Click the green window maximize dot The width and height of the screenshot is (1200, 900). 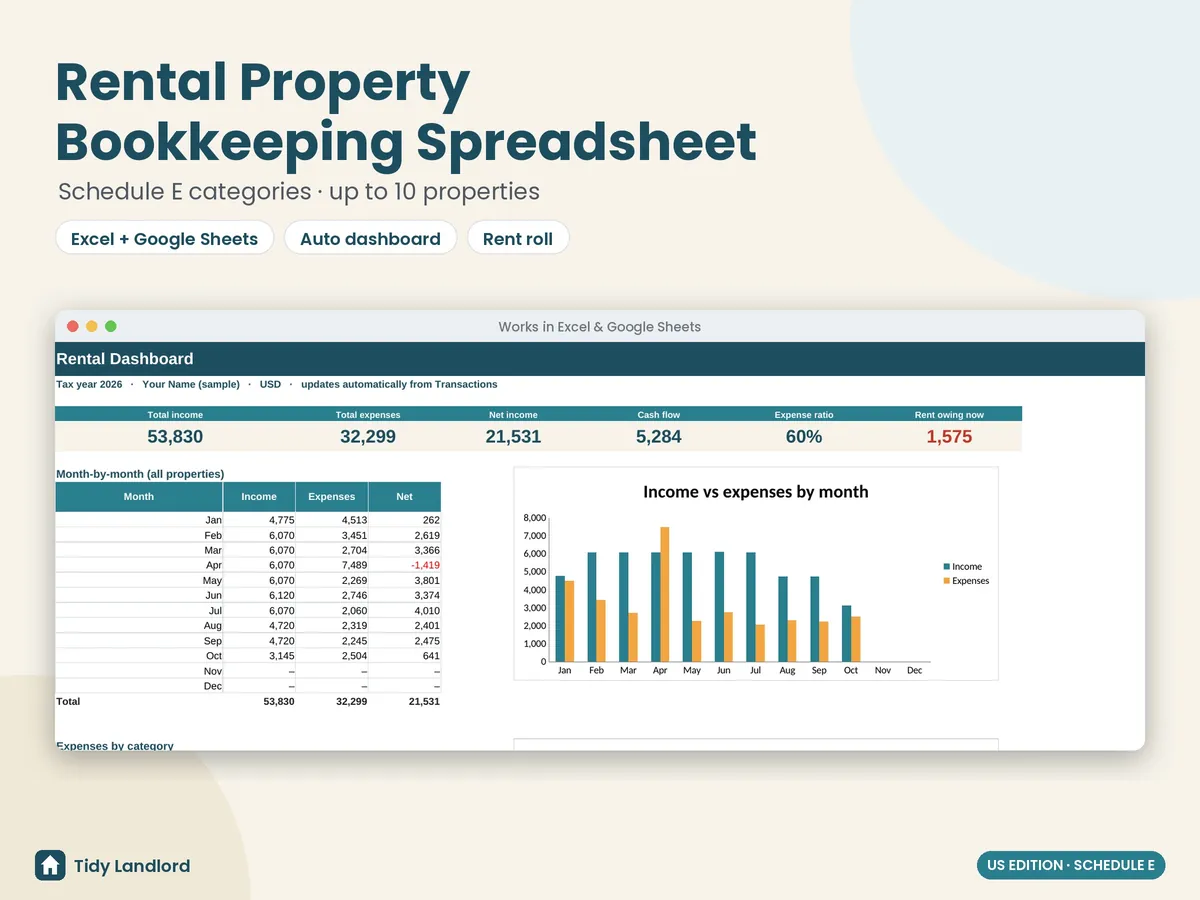tap(110, 326)
